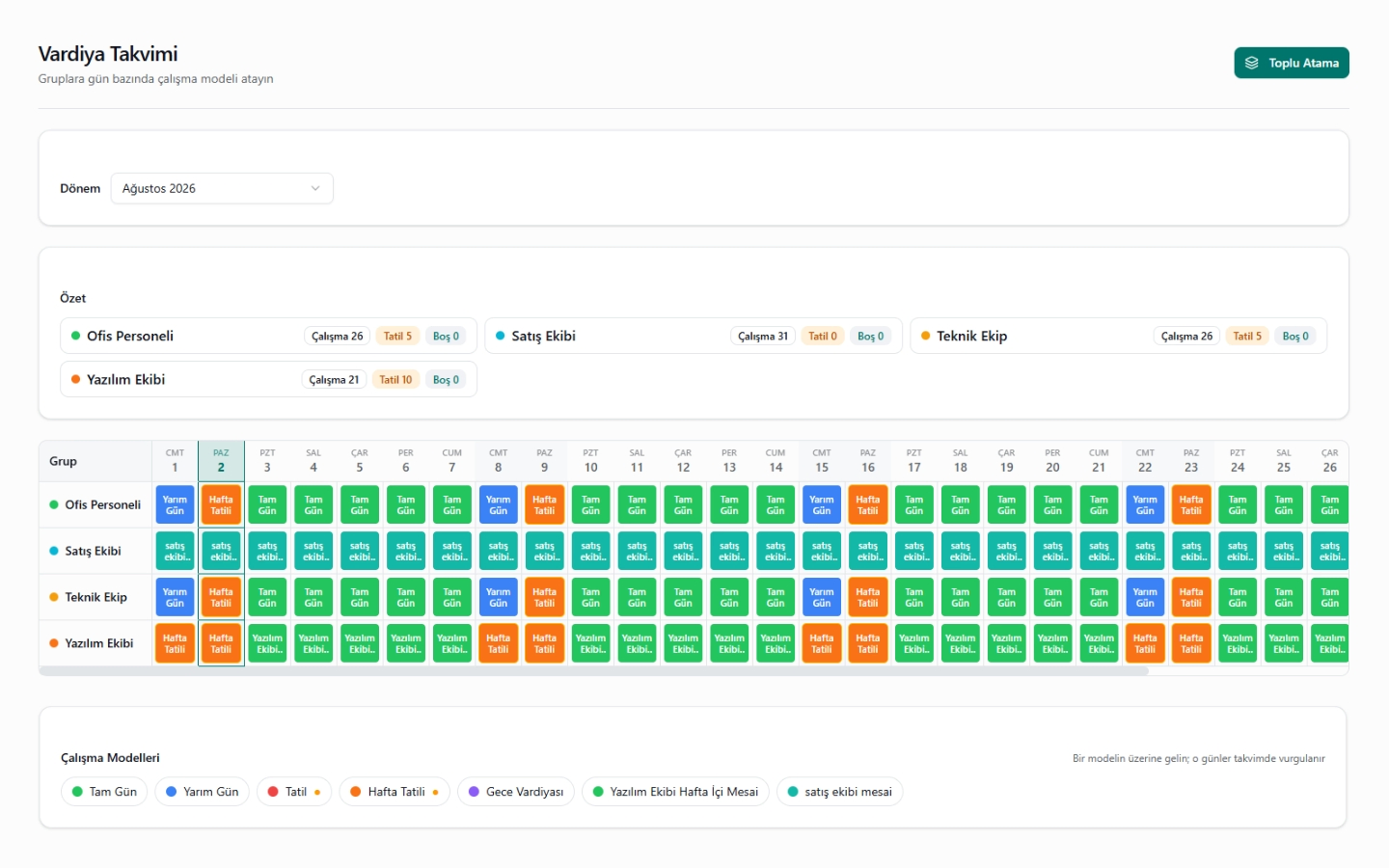This screenshot has height=868, width=1389.
Task: Click the horizontal scrollbar under the calendar grid
Action: coord(594,670)
